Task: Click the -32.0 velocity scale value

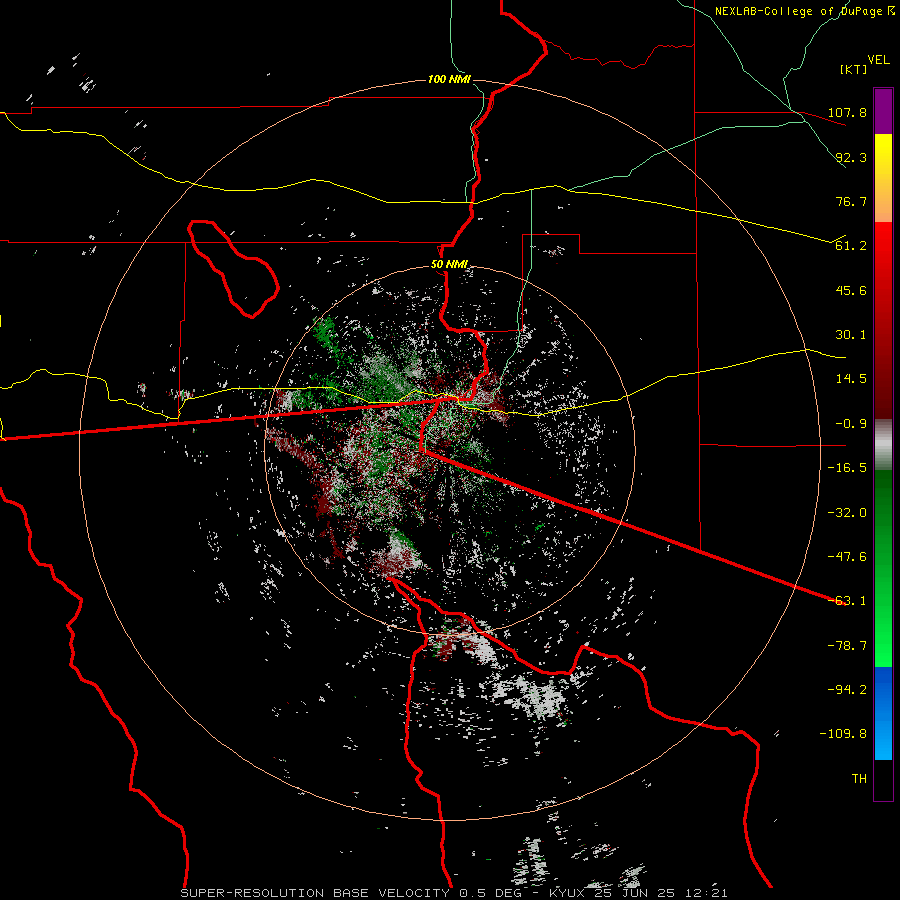Action: coord(847,513)
